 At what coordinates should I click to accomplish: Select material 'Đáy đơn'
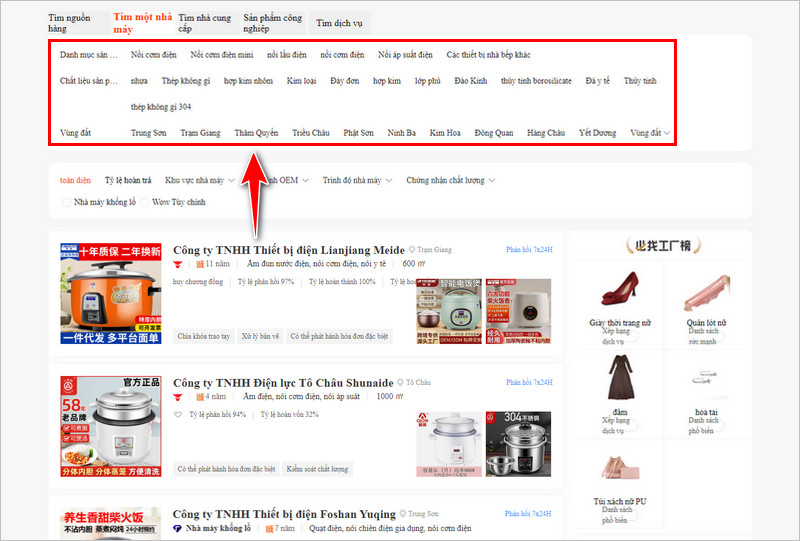[344, 81]
